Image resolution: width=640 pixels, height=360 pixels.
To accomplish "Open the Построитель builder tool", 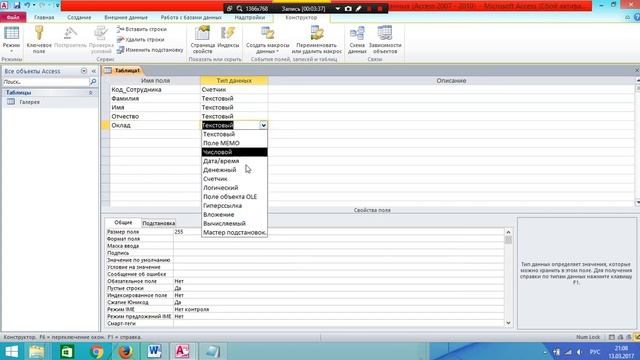I will click(70, 38).
